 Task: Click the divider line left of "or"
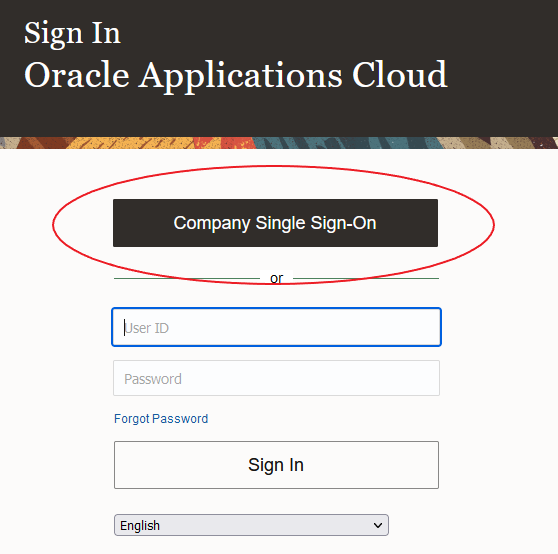click(x=187, y=278)
